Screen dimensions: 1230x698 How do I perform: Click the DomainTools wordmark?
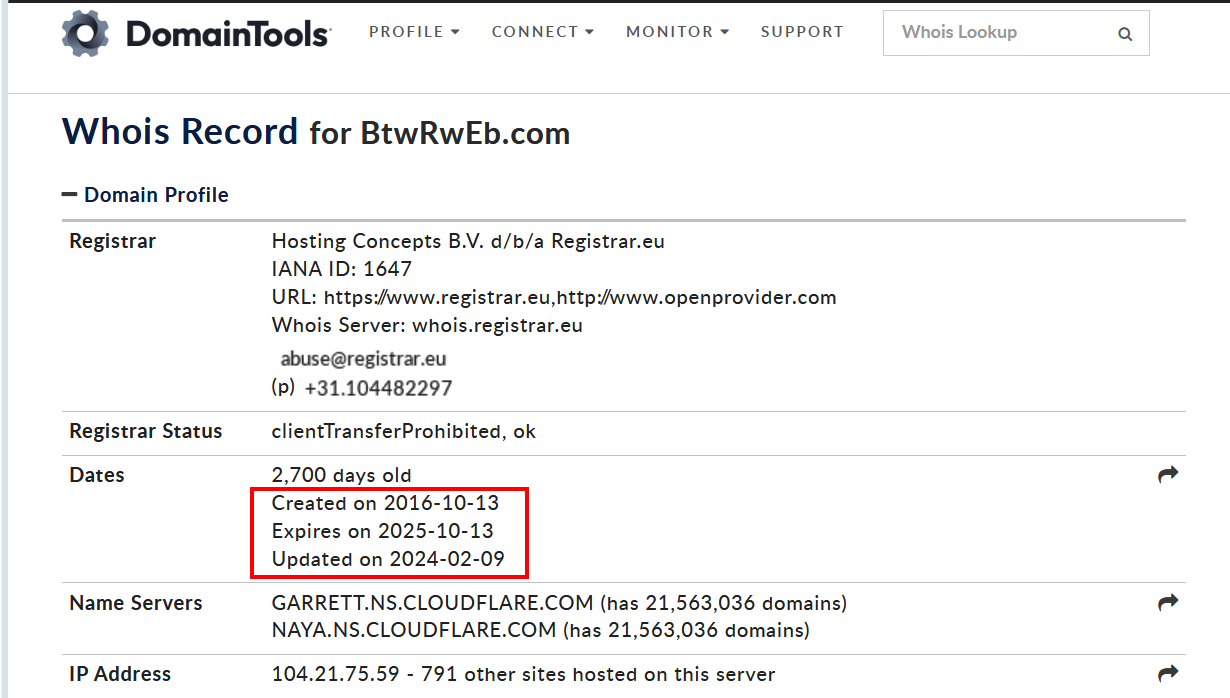click(227, 35)
